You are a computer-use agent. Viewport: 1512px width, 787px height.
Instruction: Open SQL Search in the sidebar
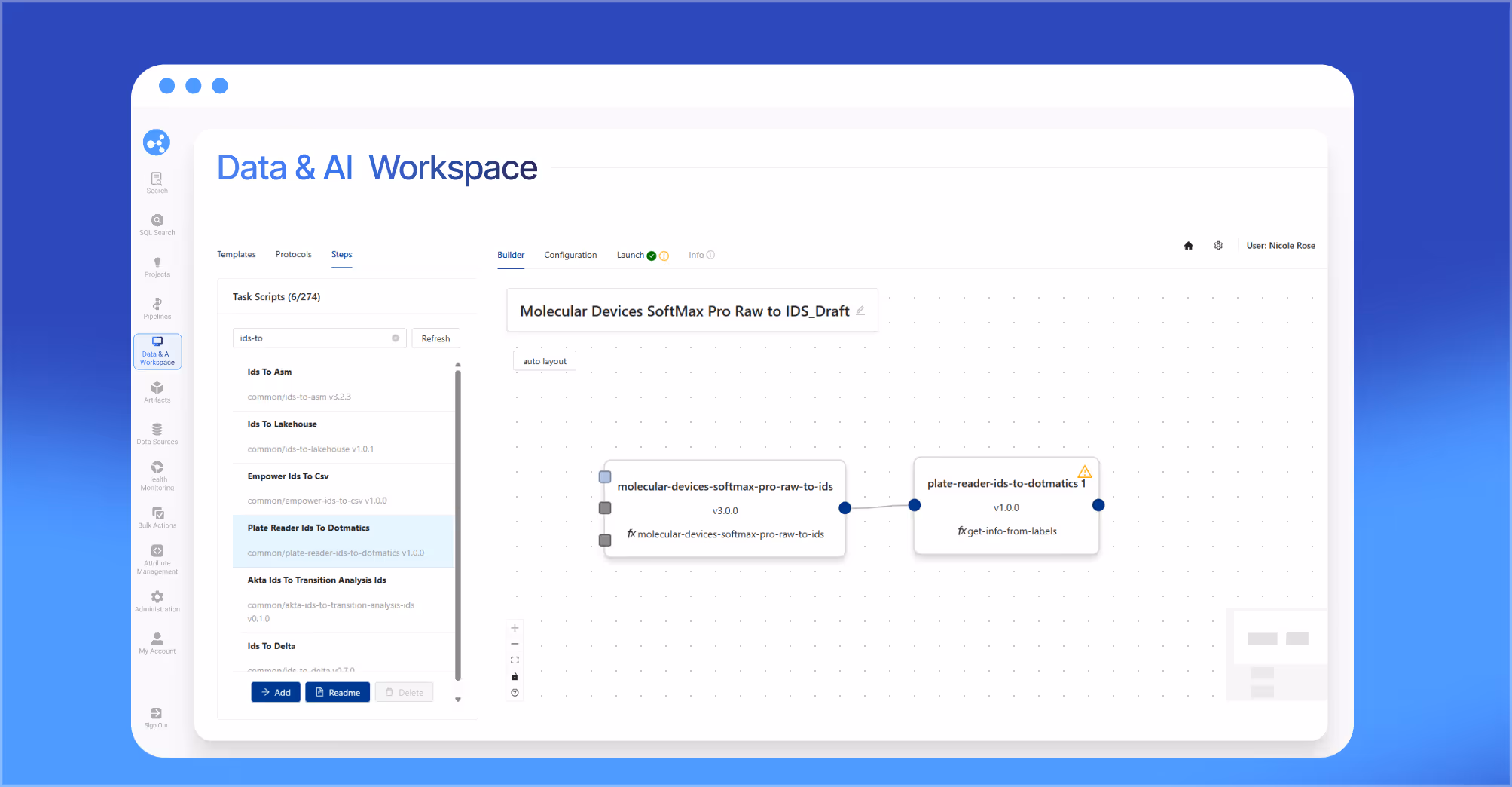pyautogui.click(x=157, y=225)
